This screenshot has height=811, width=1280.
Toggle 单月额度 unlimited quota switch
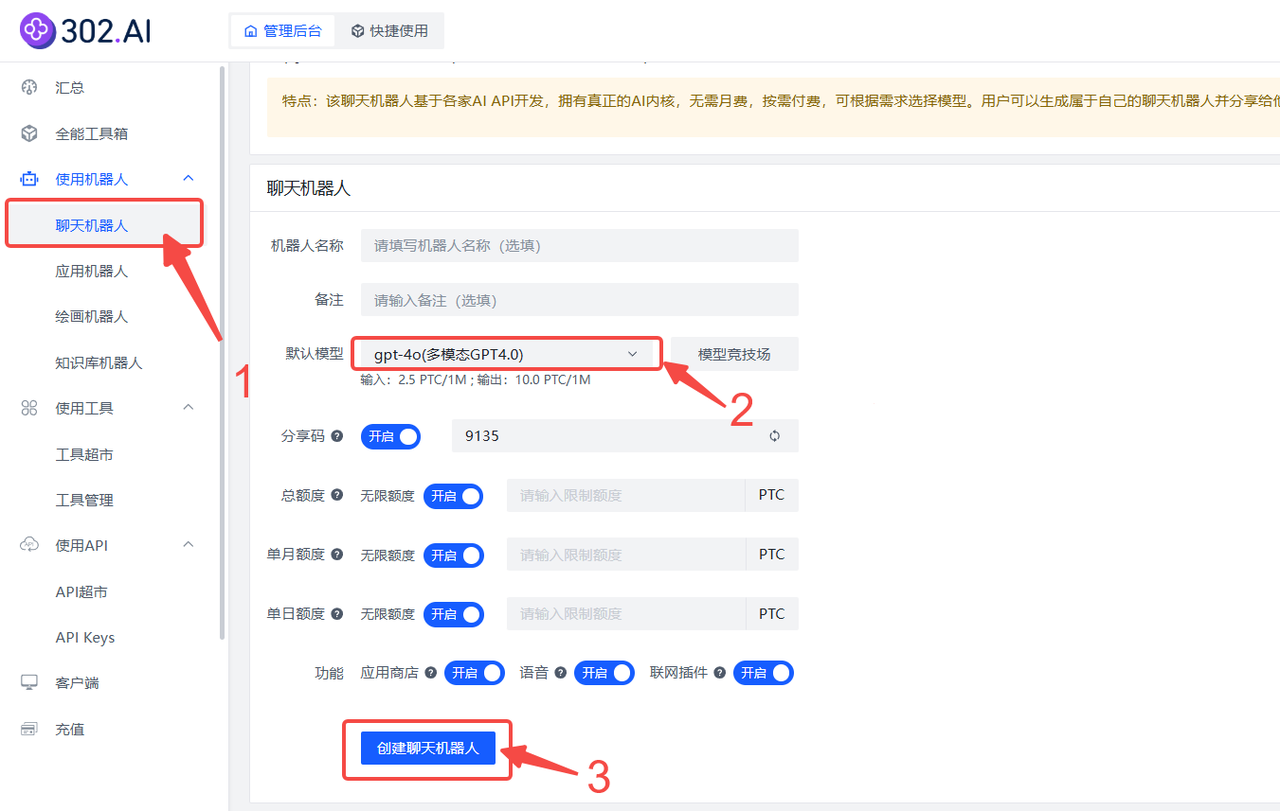coord(453,555)
